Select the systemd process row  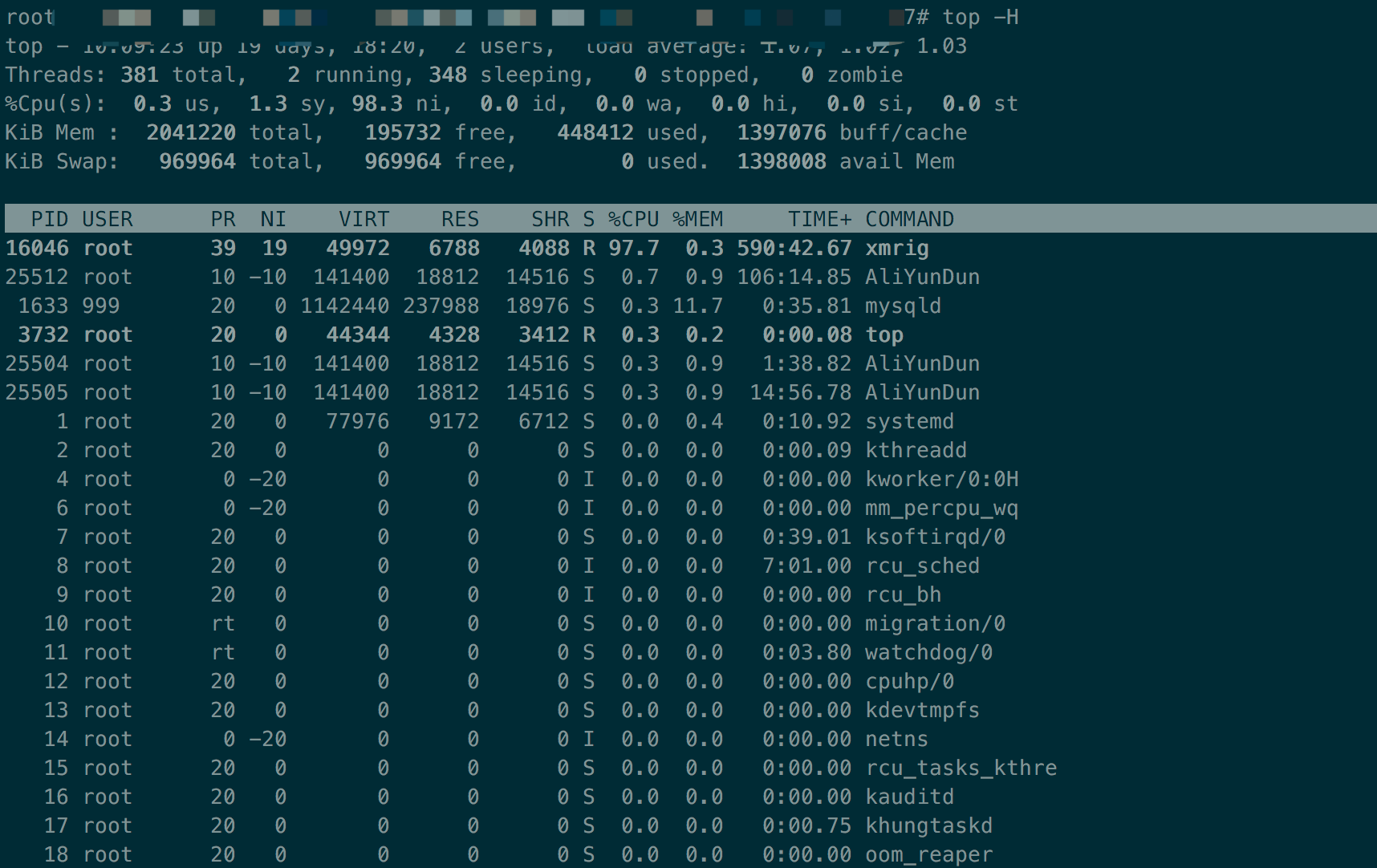481,421
